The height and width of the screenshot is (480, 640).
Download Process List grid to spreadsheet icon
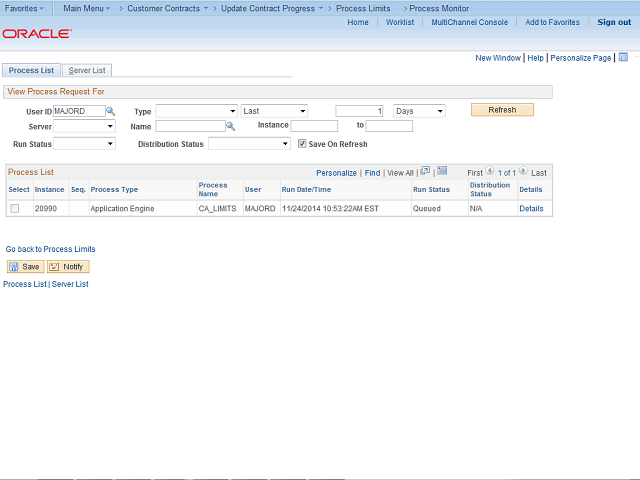point(442,171)
